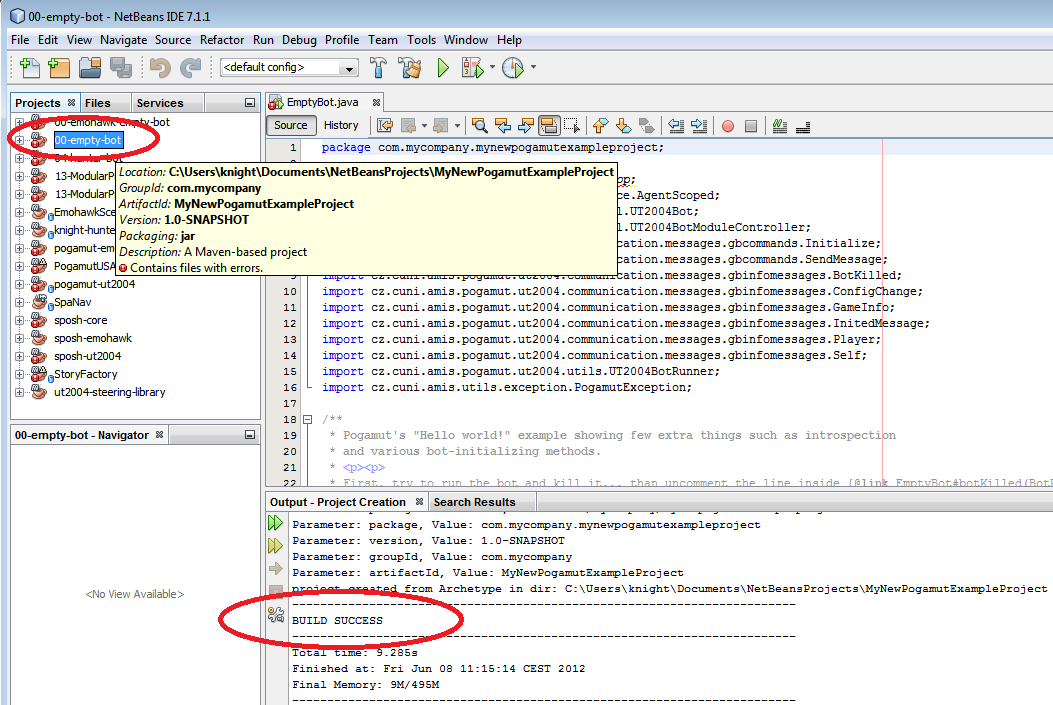Undo the last edit with the toolbar arrow

pos(160,67)
